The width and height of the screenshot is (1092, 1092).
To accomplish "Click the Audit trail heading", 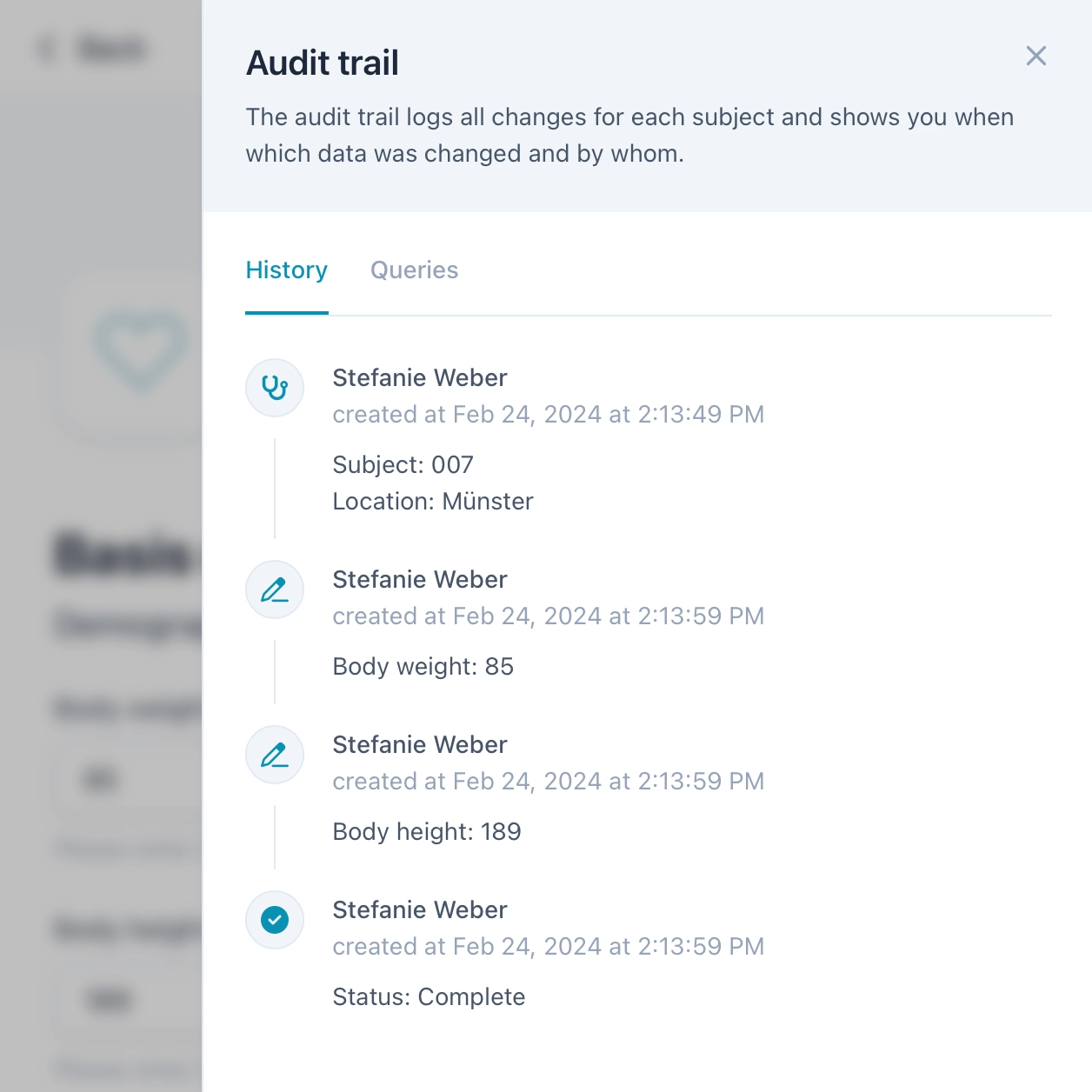I will 323,63.
